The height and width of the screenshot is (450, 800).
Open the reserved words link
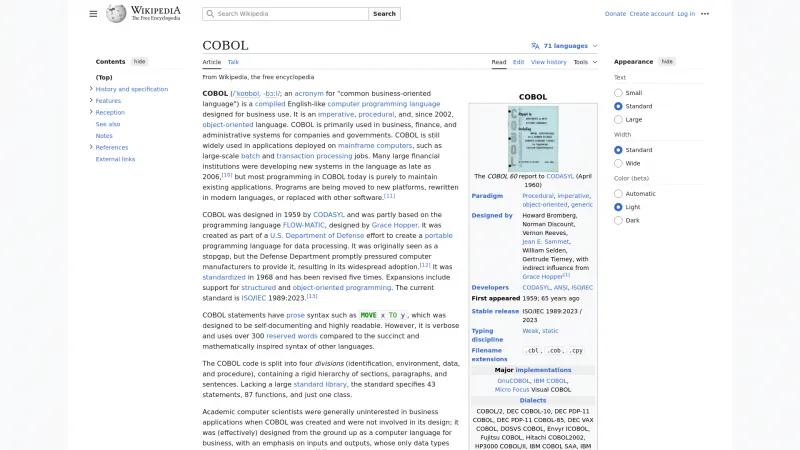click(x=292, y=336)
